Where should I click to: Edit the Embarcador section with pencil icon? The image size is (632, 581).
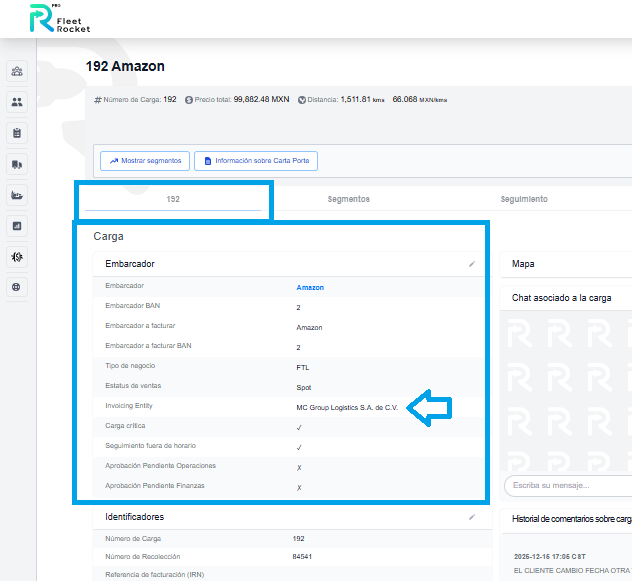pos(472,264)
